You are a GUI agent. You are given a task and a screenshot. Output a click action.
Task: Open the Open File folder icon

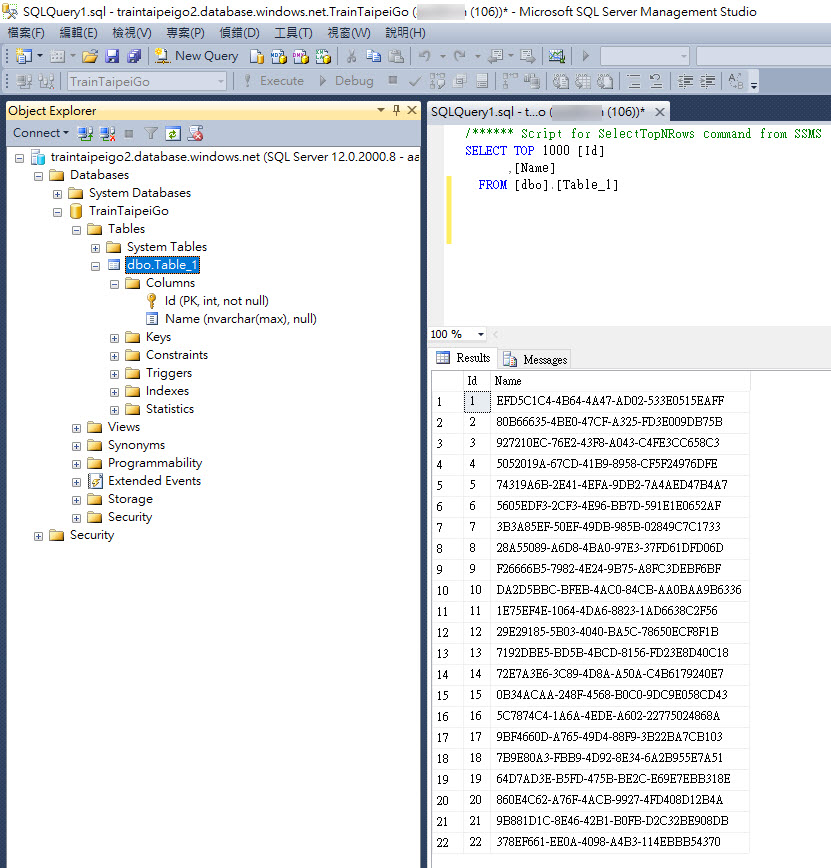[x=90, y=56]
